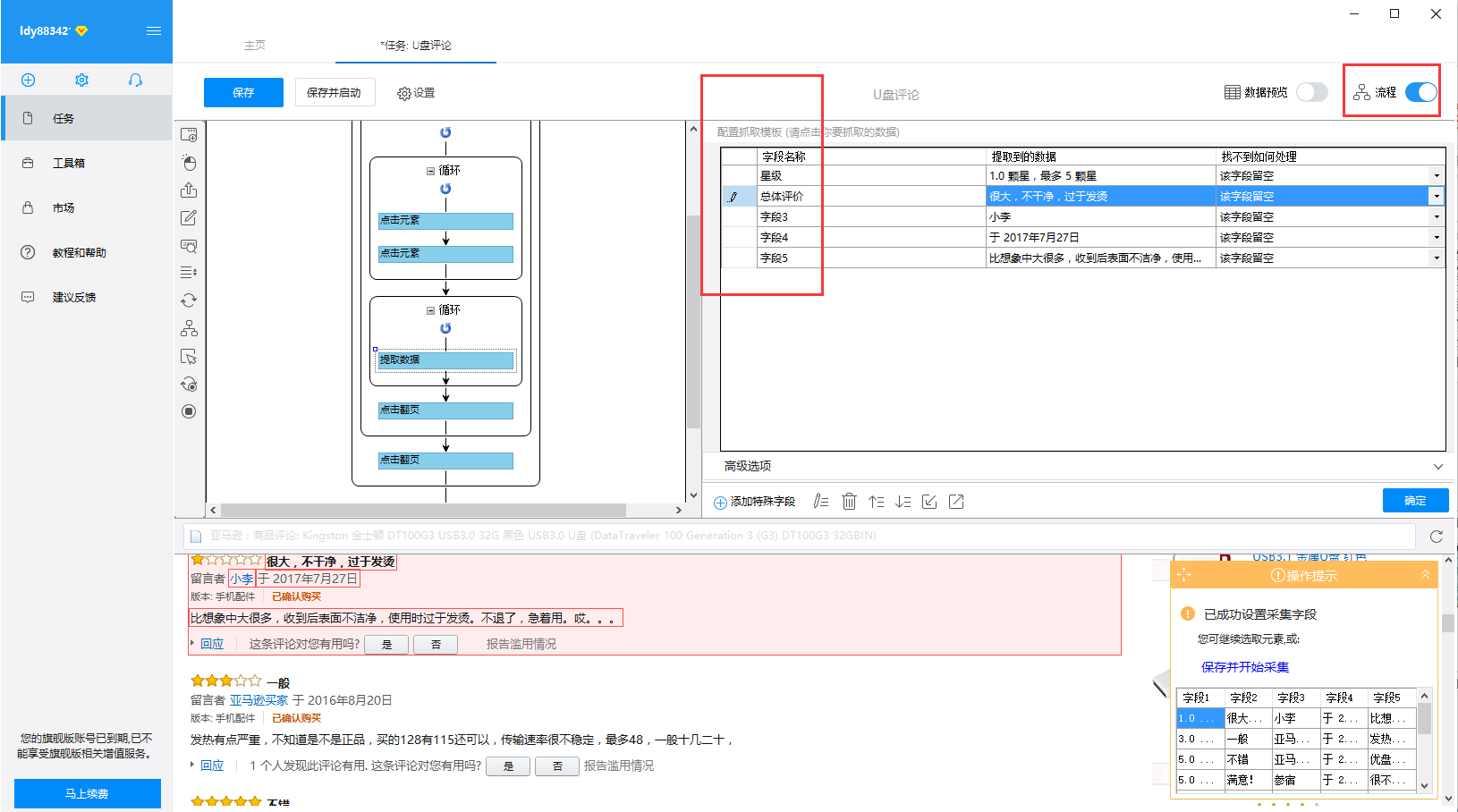Image resolution: width=1458 pixels, height=812 pixels.
Task: Select the Loop step icon
Action: pyautogui.click(x=189, y=300)
